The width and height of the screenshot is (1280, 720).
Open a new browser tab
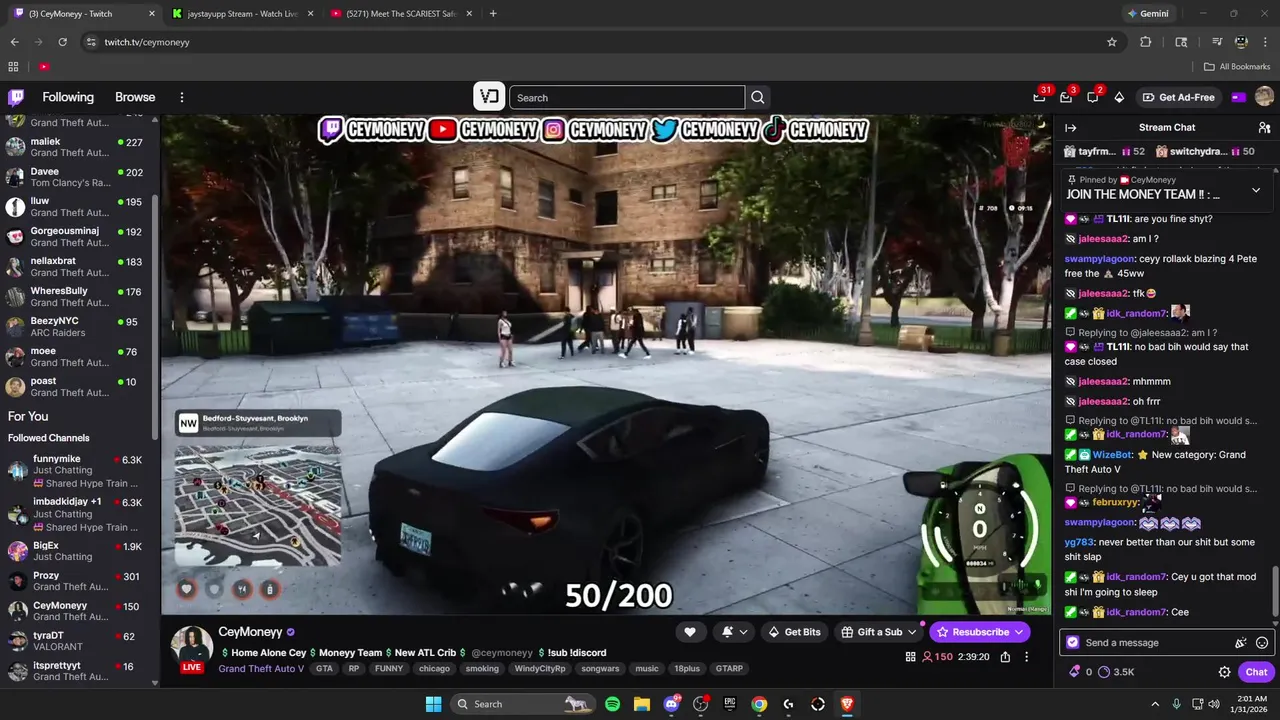pyautogui.click(x=493, y=14)
